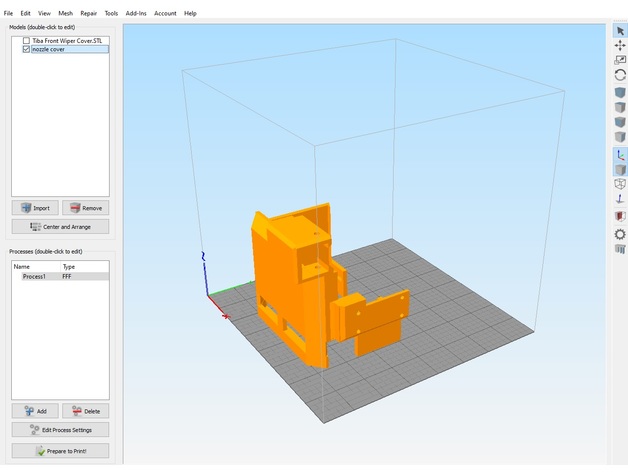628x472 pixels.
Task: Open the cross section view tool
Action: coord(620,216)
